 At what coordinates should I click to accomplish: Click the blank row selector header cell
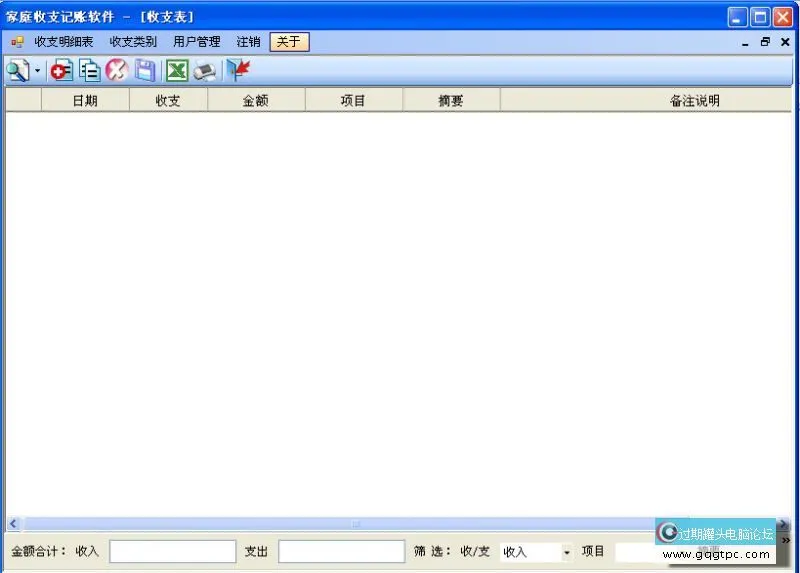[x=23, y=100]
